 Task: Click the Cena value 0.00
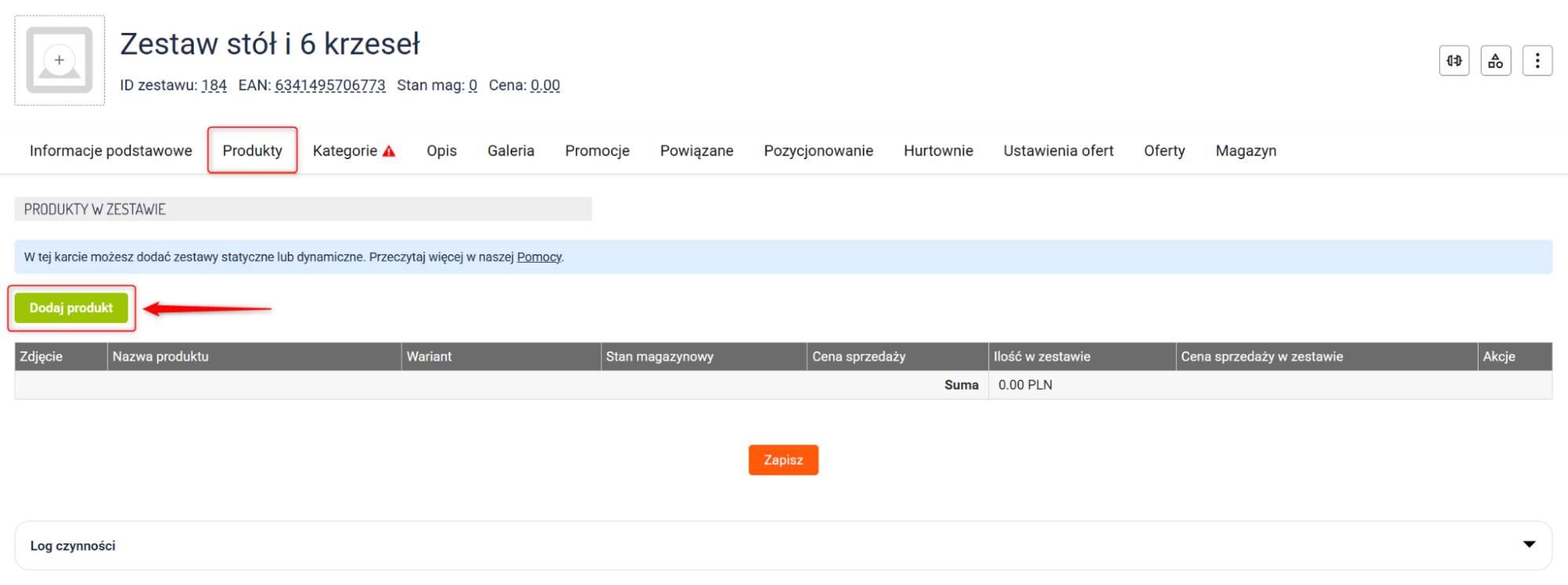pos(545,85)
